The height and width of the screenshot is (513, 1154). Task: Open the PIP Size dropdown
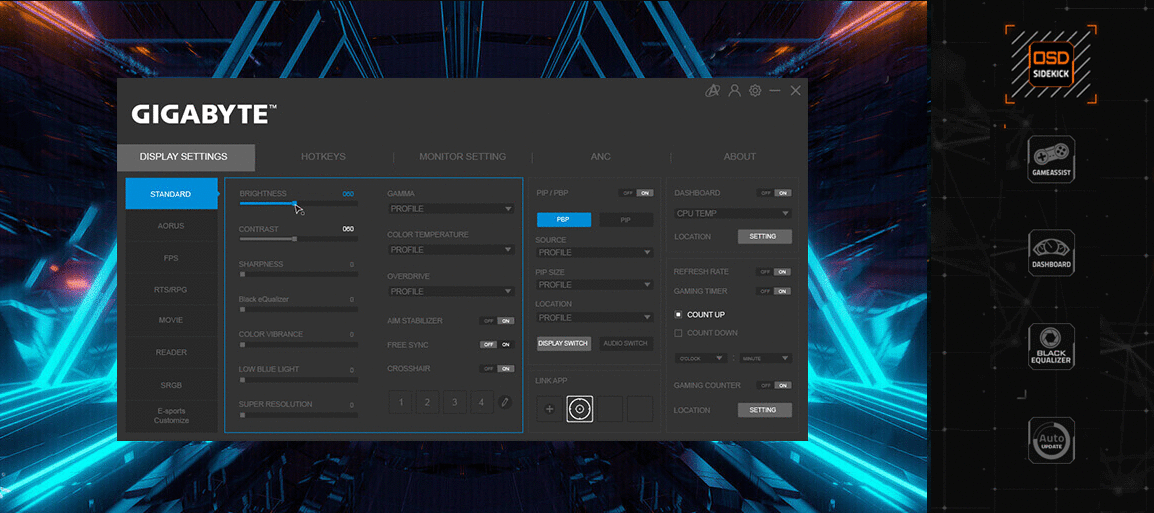click(595, 285)
